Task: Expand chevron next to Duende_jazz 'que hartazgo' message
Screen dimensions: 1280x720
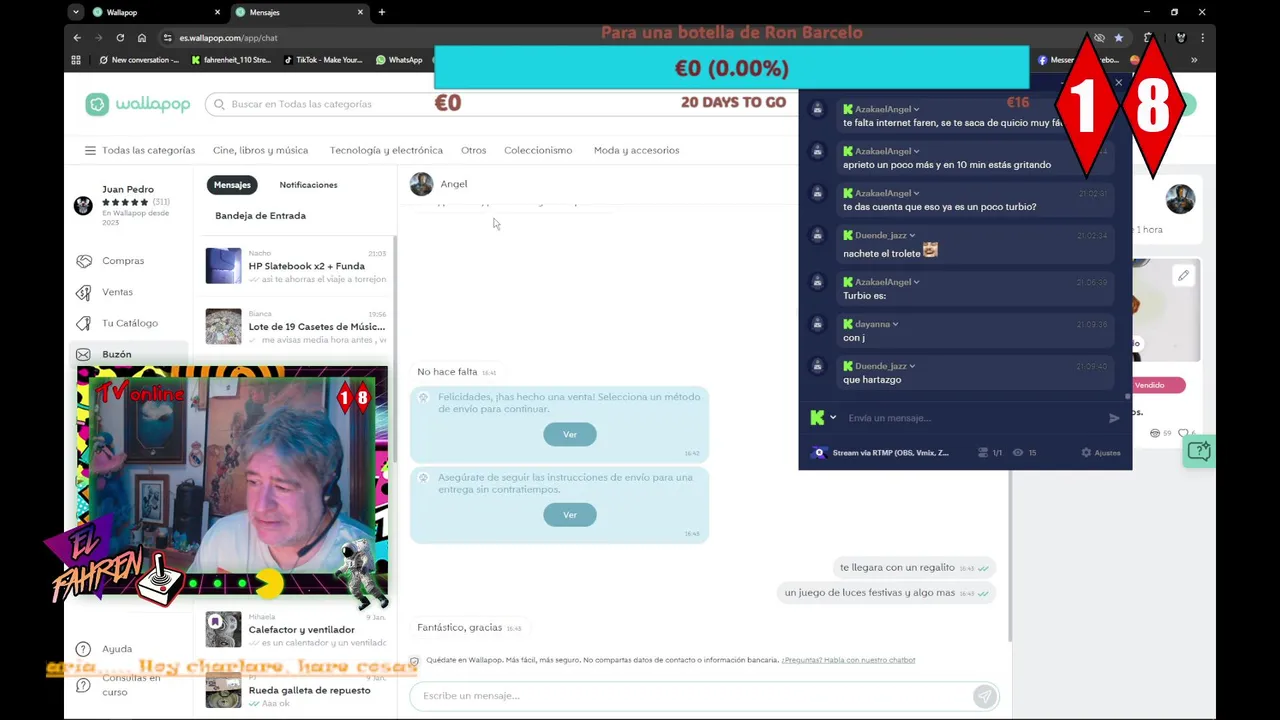Action: 912,366
